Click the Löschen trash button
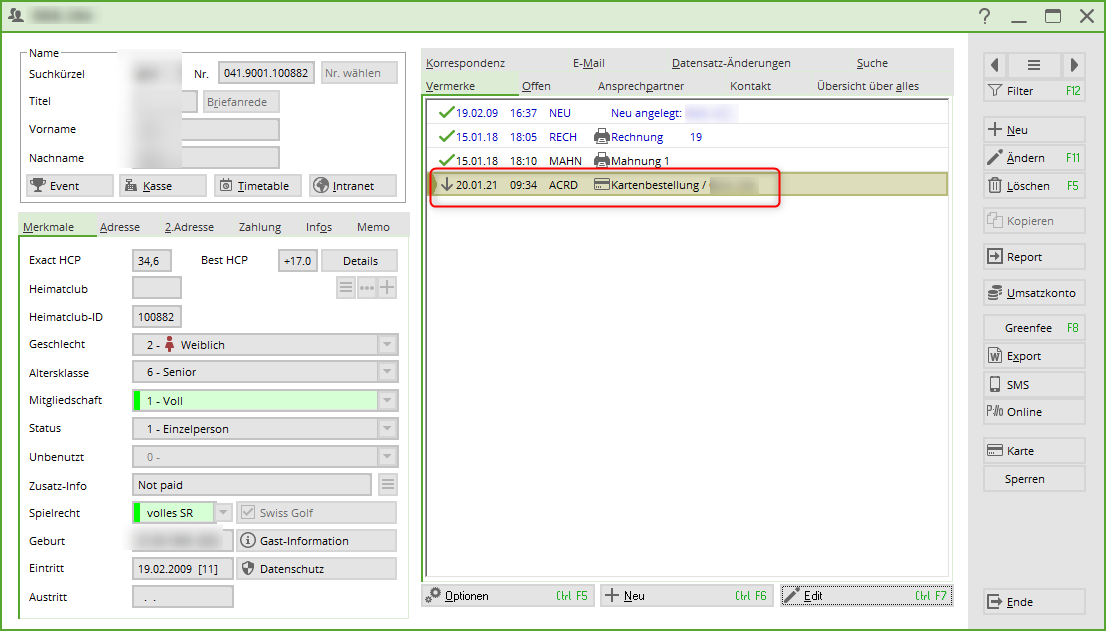Viewport: 1106px width, 631px height. pyautogui.click(x=1033, y=186)
